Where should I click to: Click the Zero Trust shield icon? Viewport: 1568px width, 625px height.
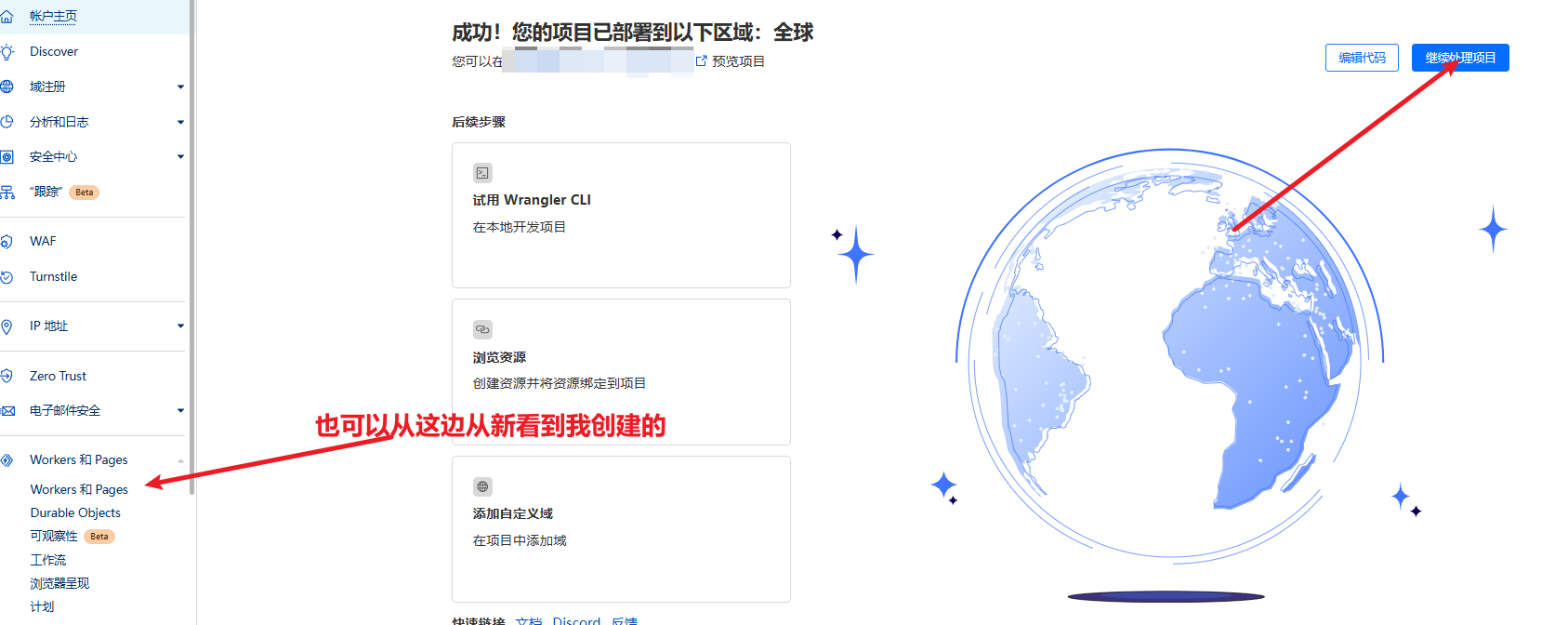[x=7, y=376]
